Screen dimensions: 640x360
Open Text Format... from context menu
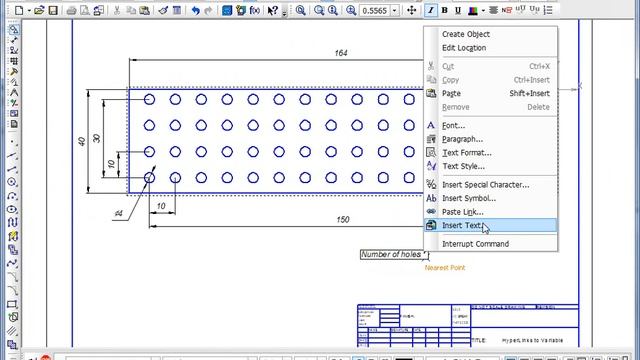(x=491, y=153)
